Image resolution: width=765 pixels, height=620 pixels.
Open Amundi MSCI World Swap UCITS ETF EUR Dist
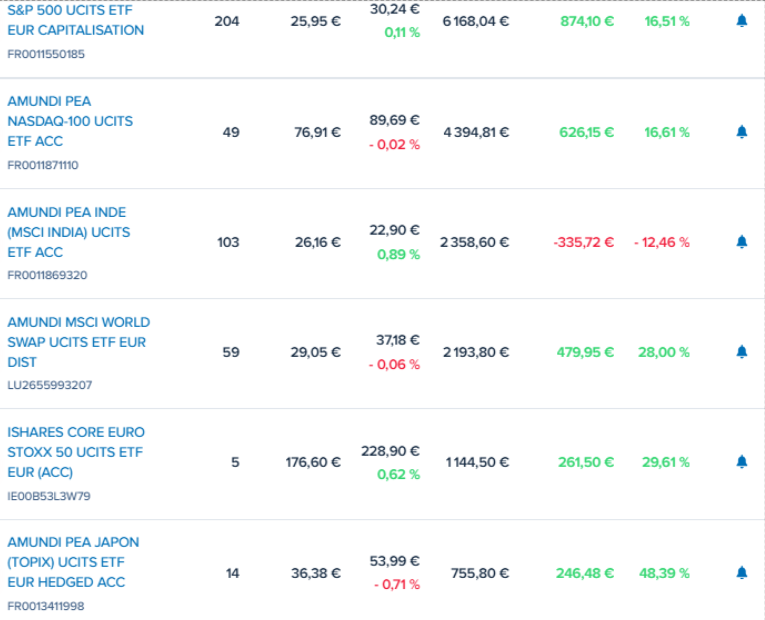click(x=79, y=342)
